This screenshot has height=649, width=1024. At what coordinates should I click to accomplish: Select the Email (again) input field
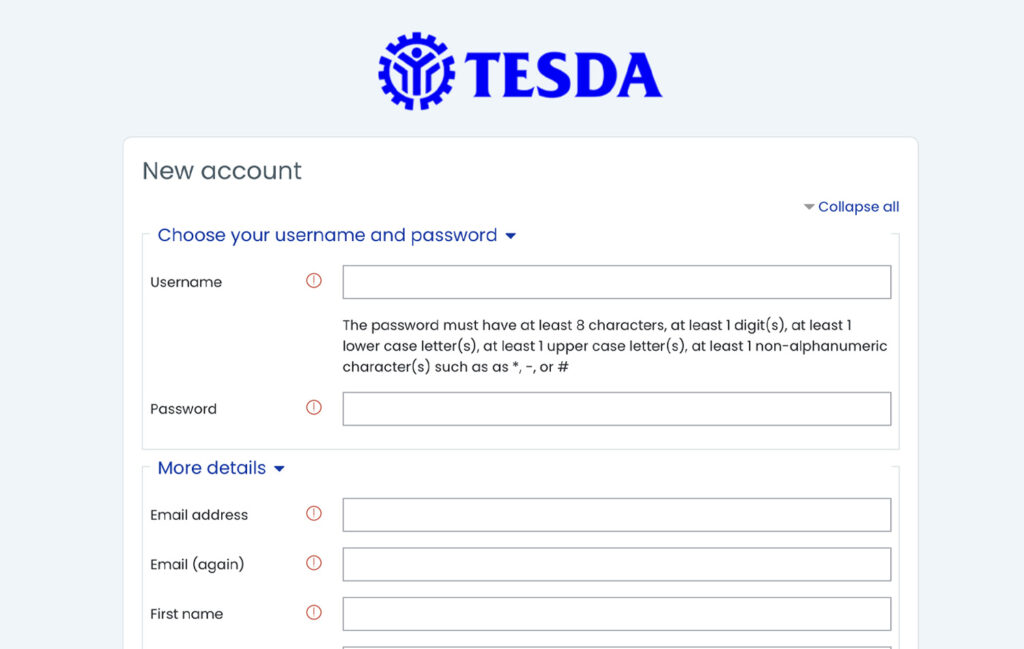[x=616, y=563]
